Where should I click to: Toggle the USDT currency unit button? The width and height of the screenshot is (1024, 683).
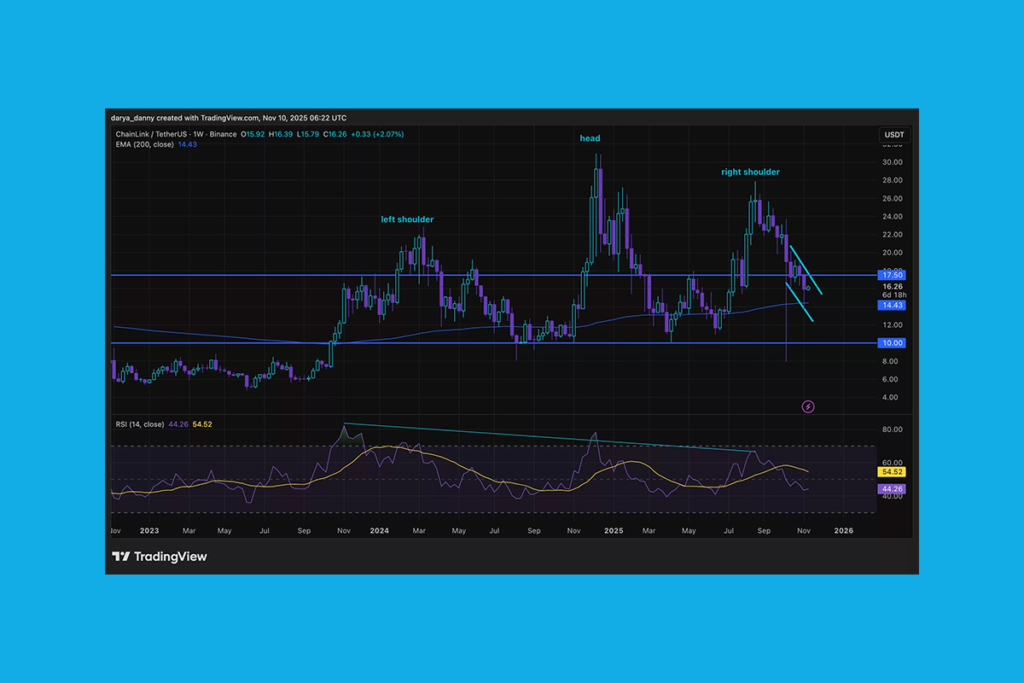click(x=893, y=133)
